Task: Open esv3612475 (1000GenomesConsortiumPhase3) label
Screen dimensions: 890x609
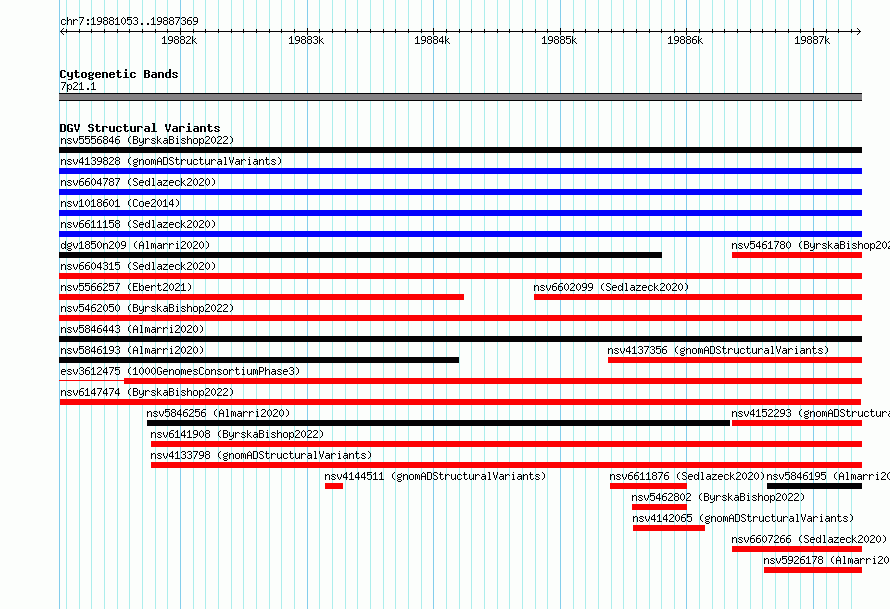Action: pyautogui.click(x=180, y=371)
